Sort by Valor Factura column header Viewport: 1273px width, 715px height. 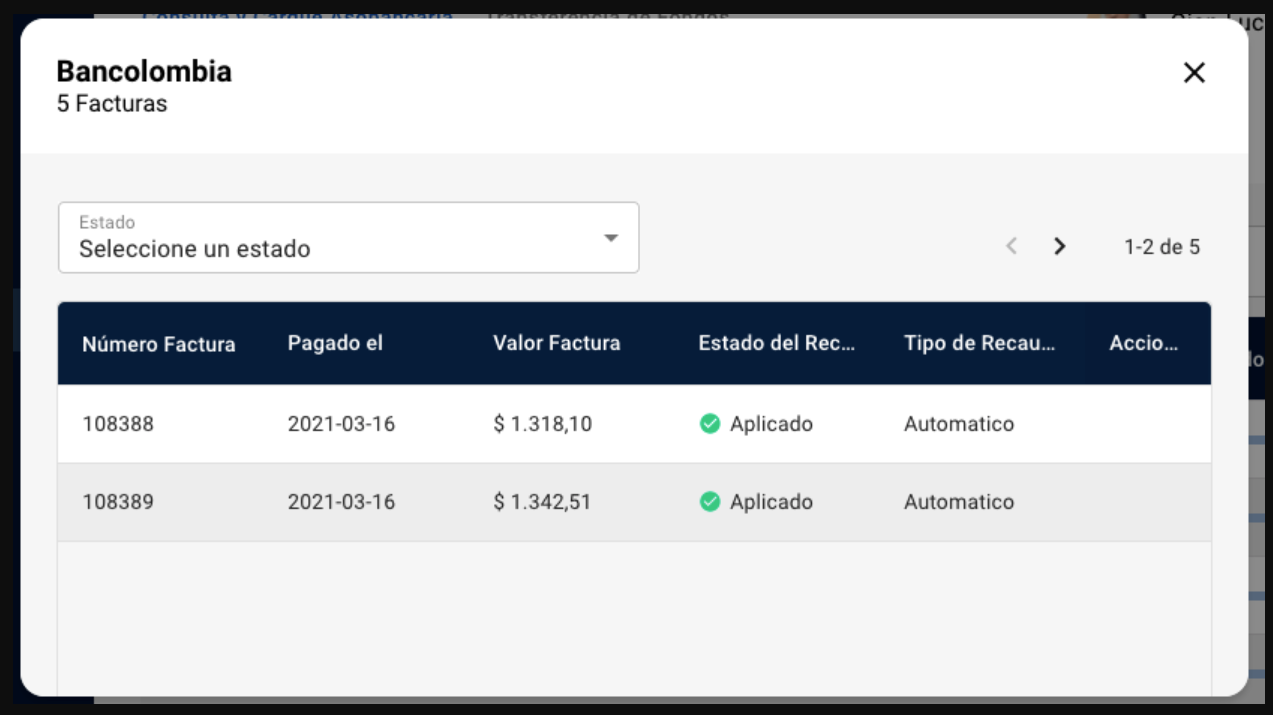(x=557, y=343)
